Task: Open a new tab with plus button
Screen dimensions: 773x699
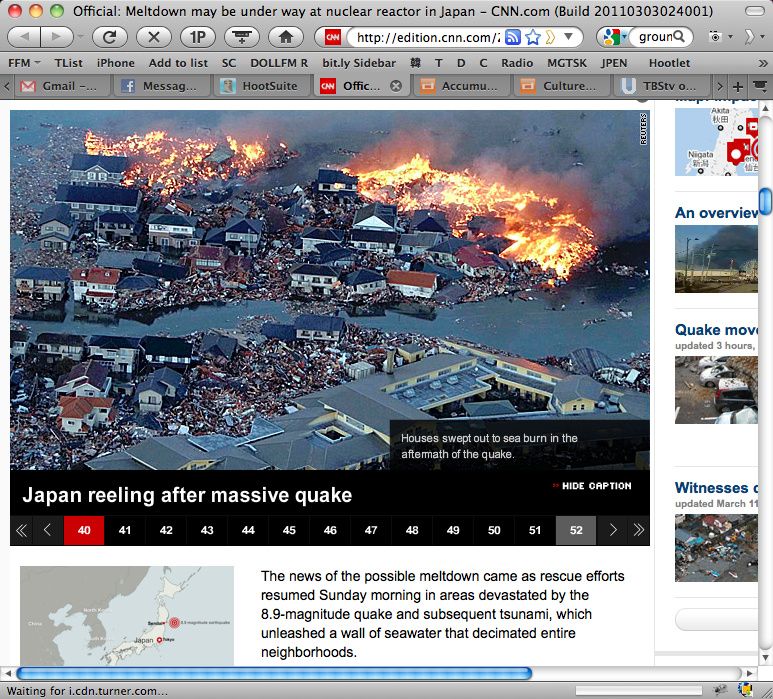Action: (738, 86)
